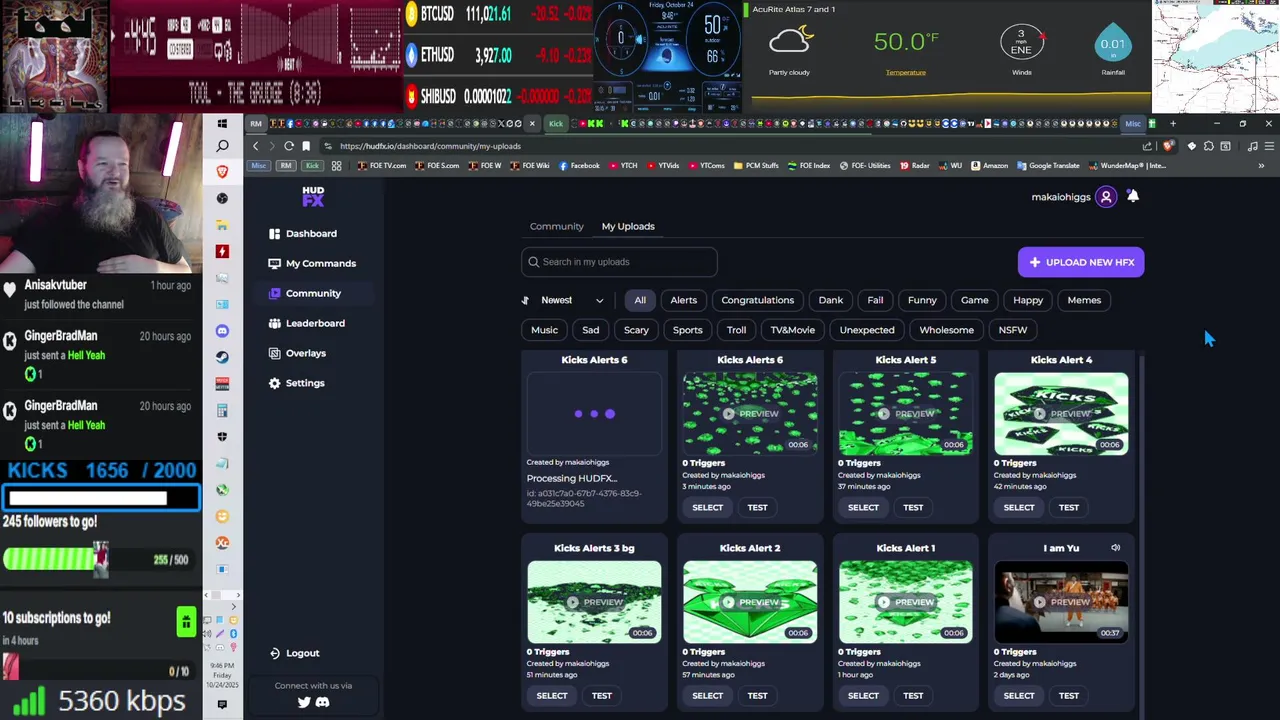Viewport: 1280px width, 720px height.
Task: Click Logout in the sidebar
Action: (294, 653)
